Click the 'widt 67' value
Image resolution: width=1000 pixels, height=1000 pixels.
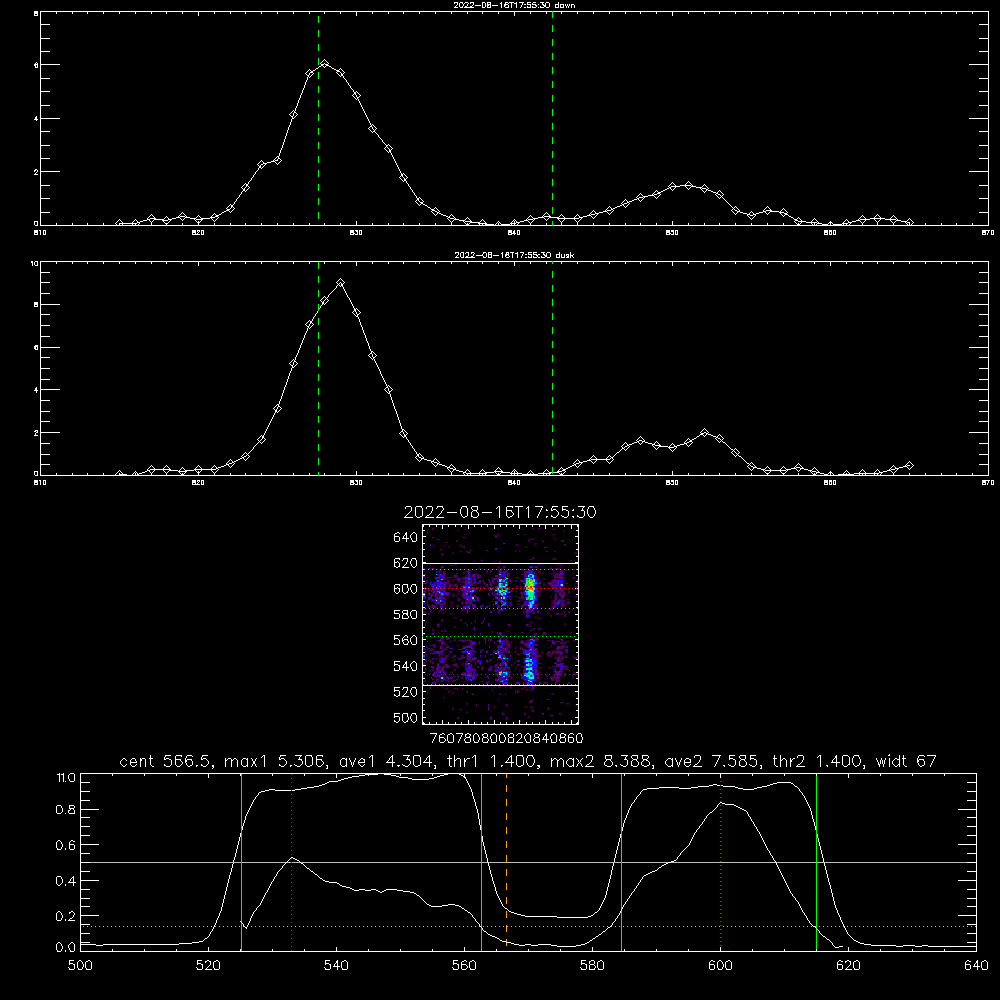pos(906,761)
